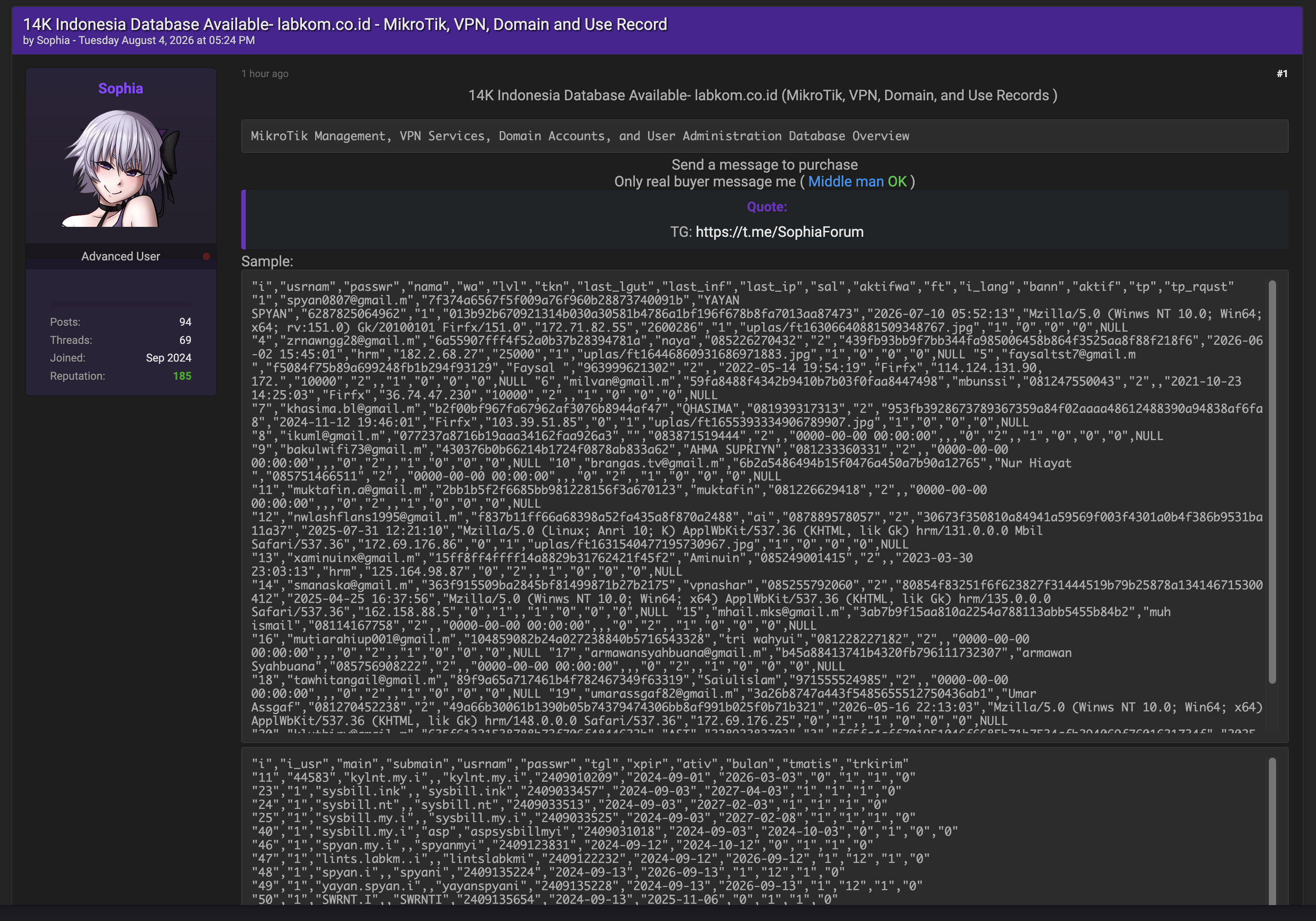
Task: Click the "Quote:" heading
Action: tap(766, 206)
